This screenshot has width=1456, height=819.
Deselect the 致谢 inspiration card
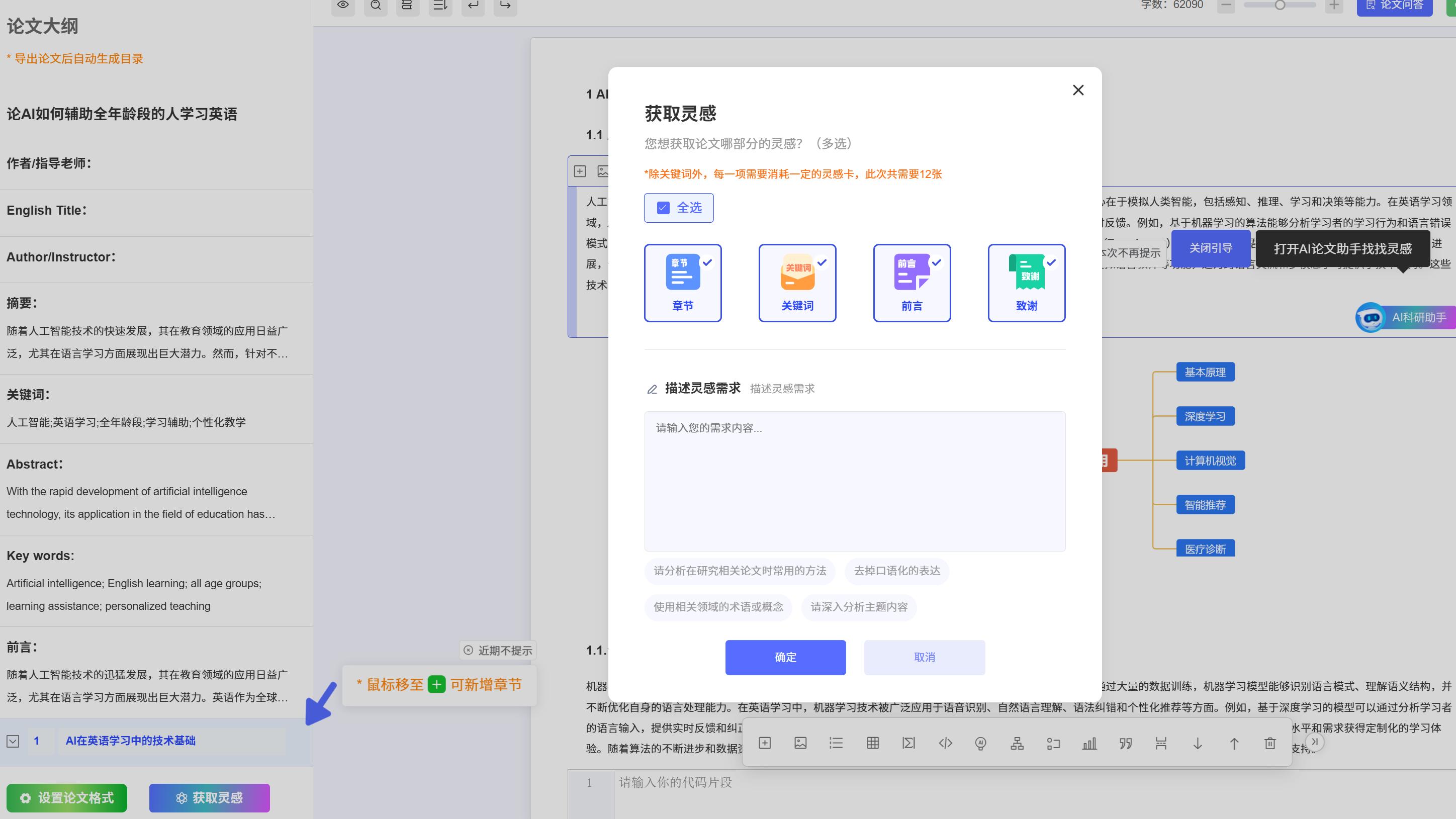coord(1026,283)
